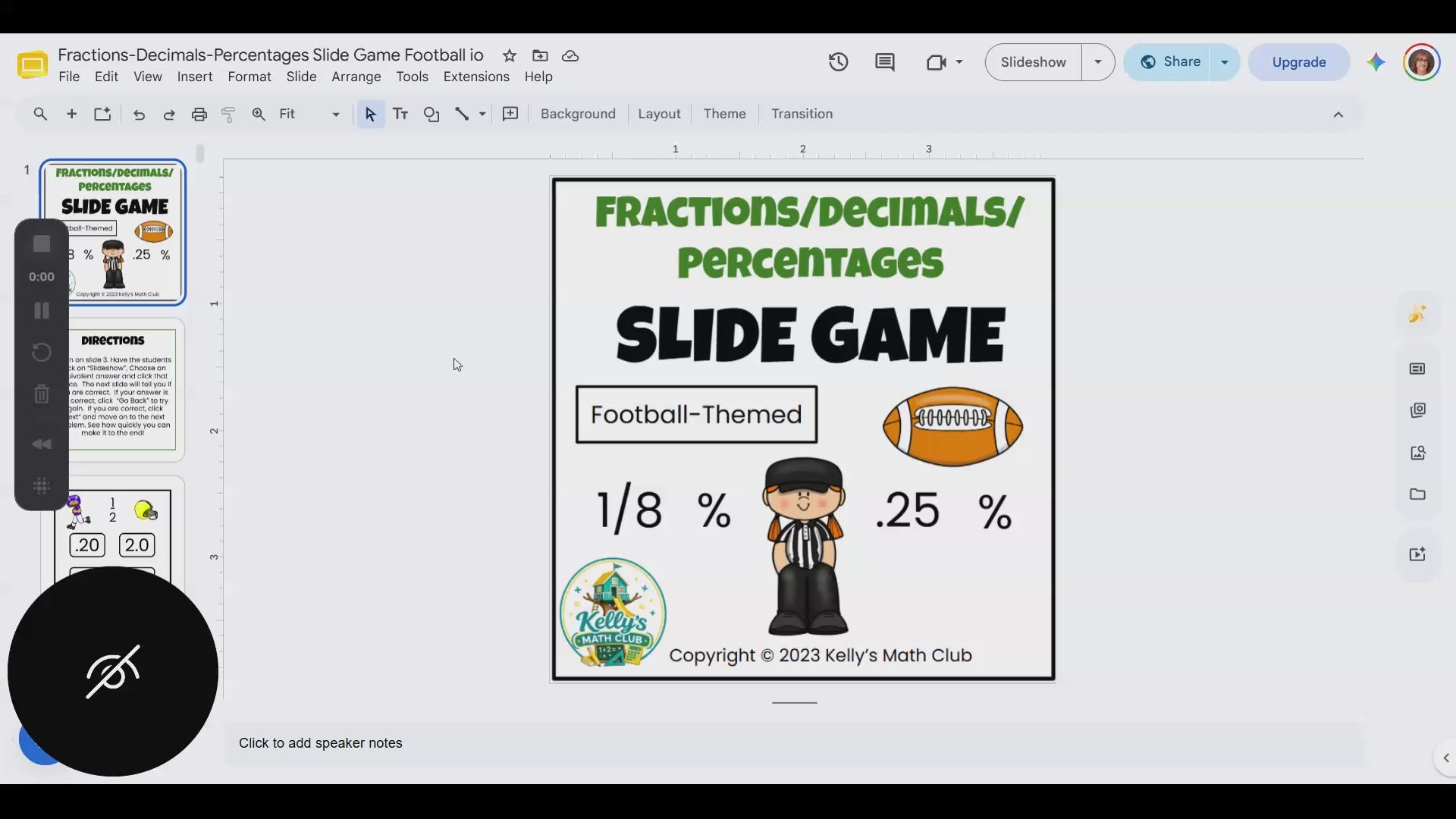Expand the side panel with left chevron
Image resolution: width=1456 pixels, height=819 pixels.
(x=1446, y=758)
